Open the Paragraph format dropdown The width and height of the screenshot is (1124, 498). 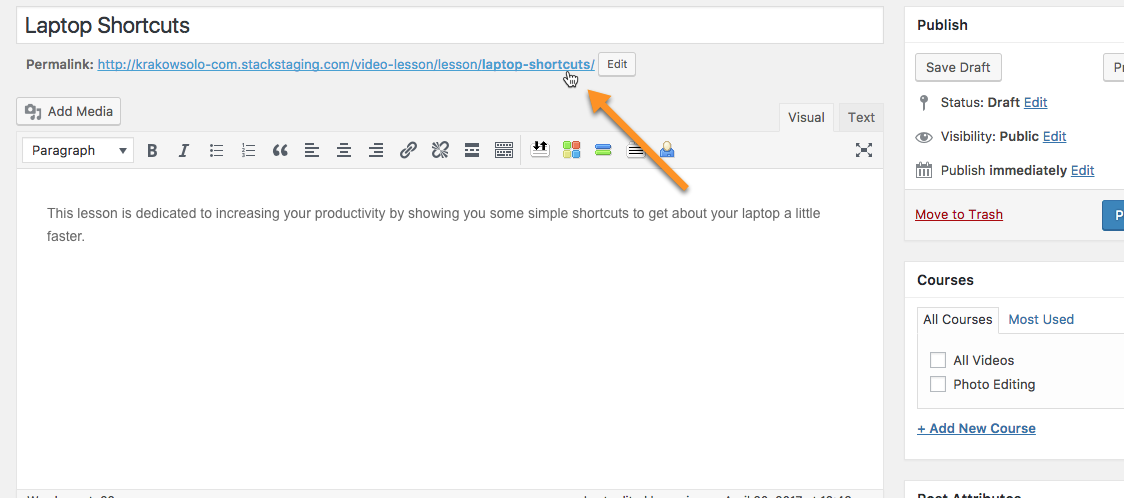click(77, 150)
